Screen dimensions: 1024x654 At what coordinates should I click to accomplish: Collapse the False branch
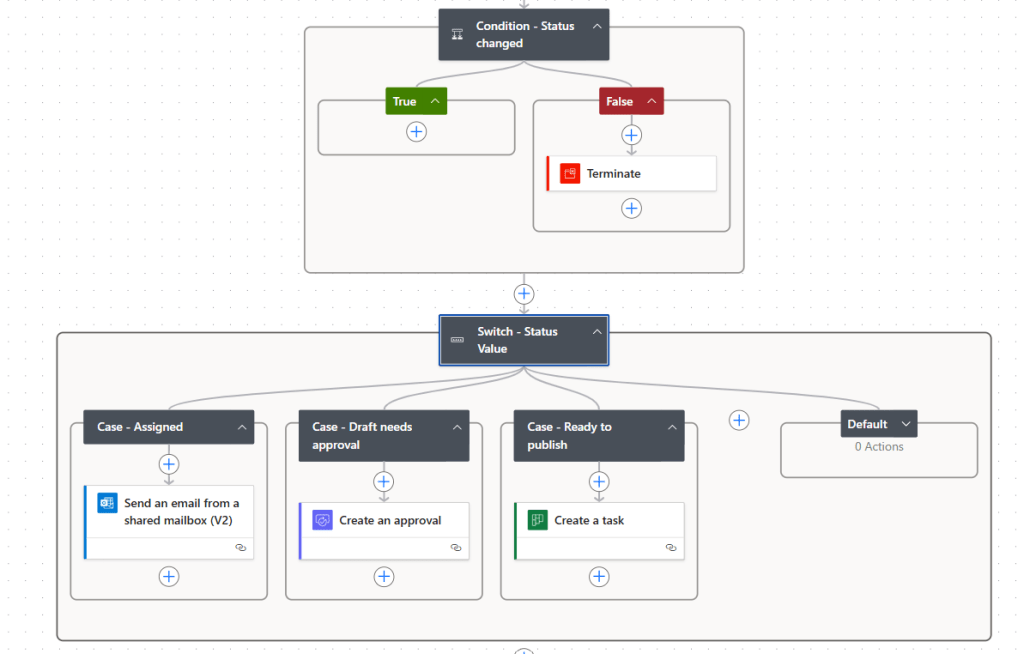tap(651, 101)
